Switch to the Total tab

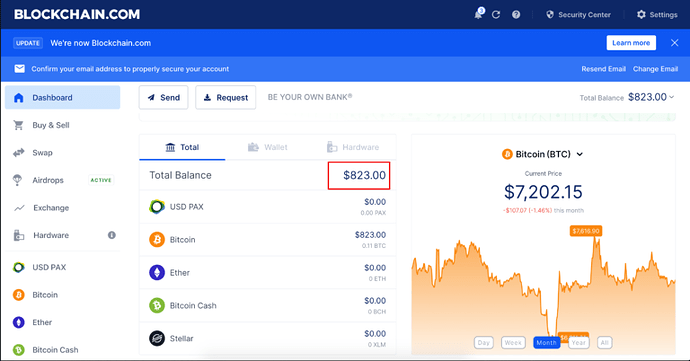182,147
